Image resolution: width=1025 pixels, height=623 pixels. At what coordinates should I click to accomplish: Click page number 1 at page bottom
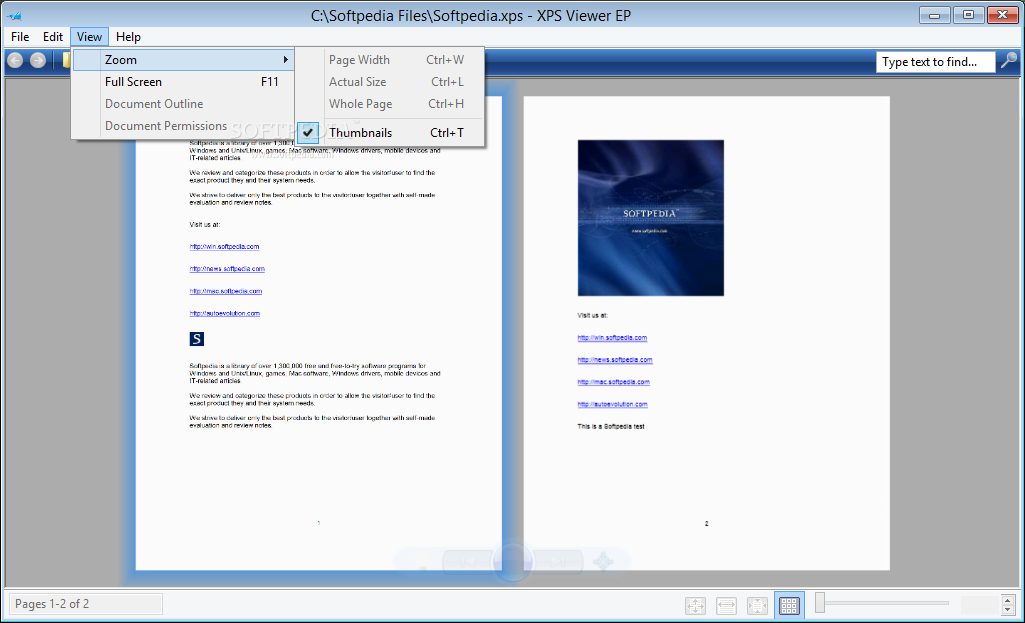[318, 523]
